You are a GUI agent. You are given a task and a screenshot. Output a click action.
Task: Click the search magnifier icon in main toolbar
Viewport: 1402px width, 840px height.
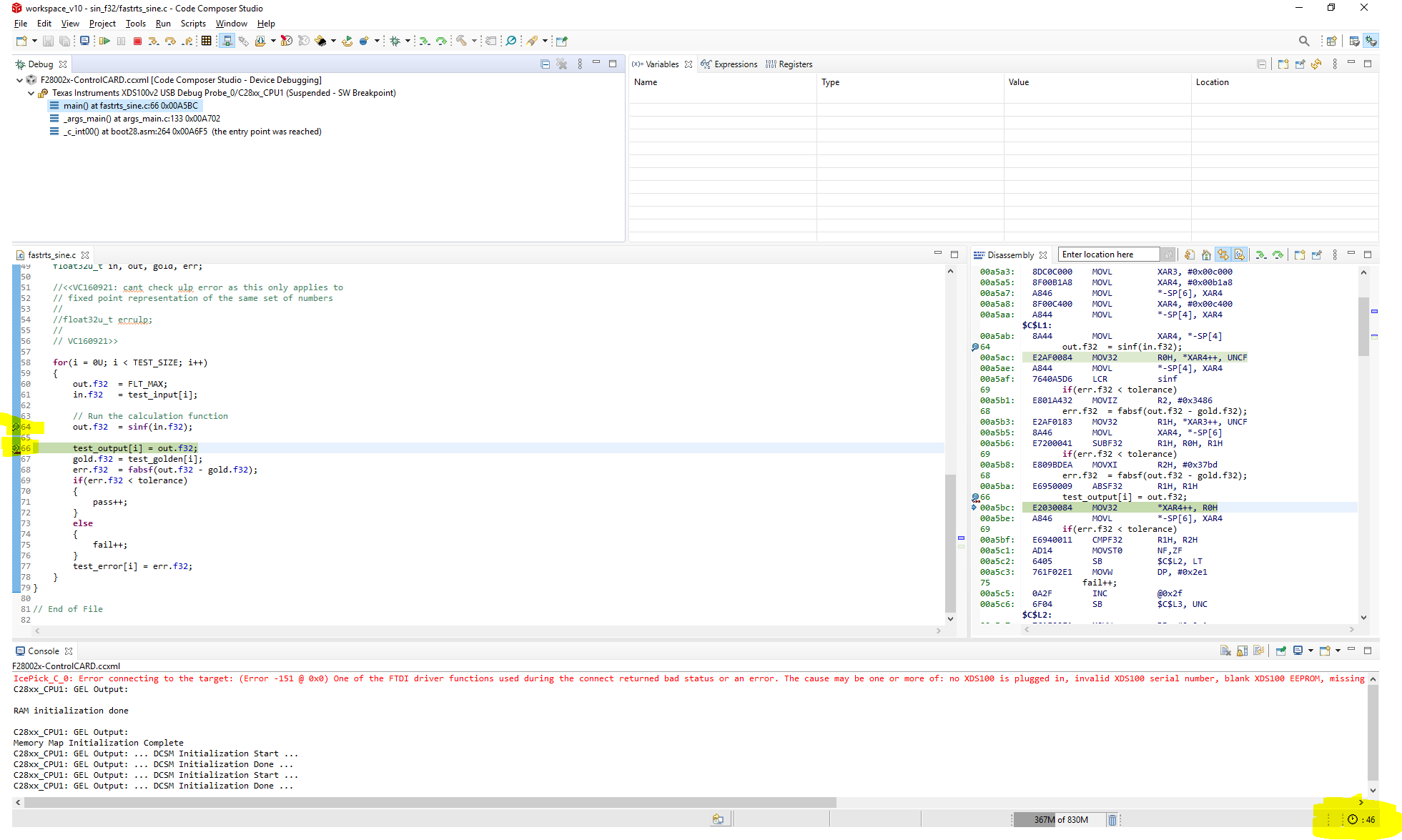[x=1304, y=41]
